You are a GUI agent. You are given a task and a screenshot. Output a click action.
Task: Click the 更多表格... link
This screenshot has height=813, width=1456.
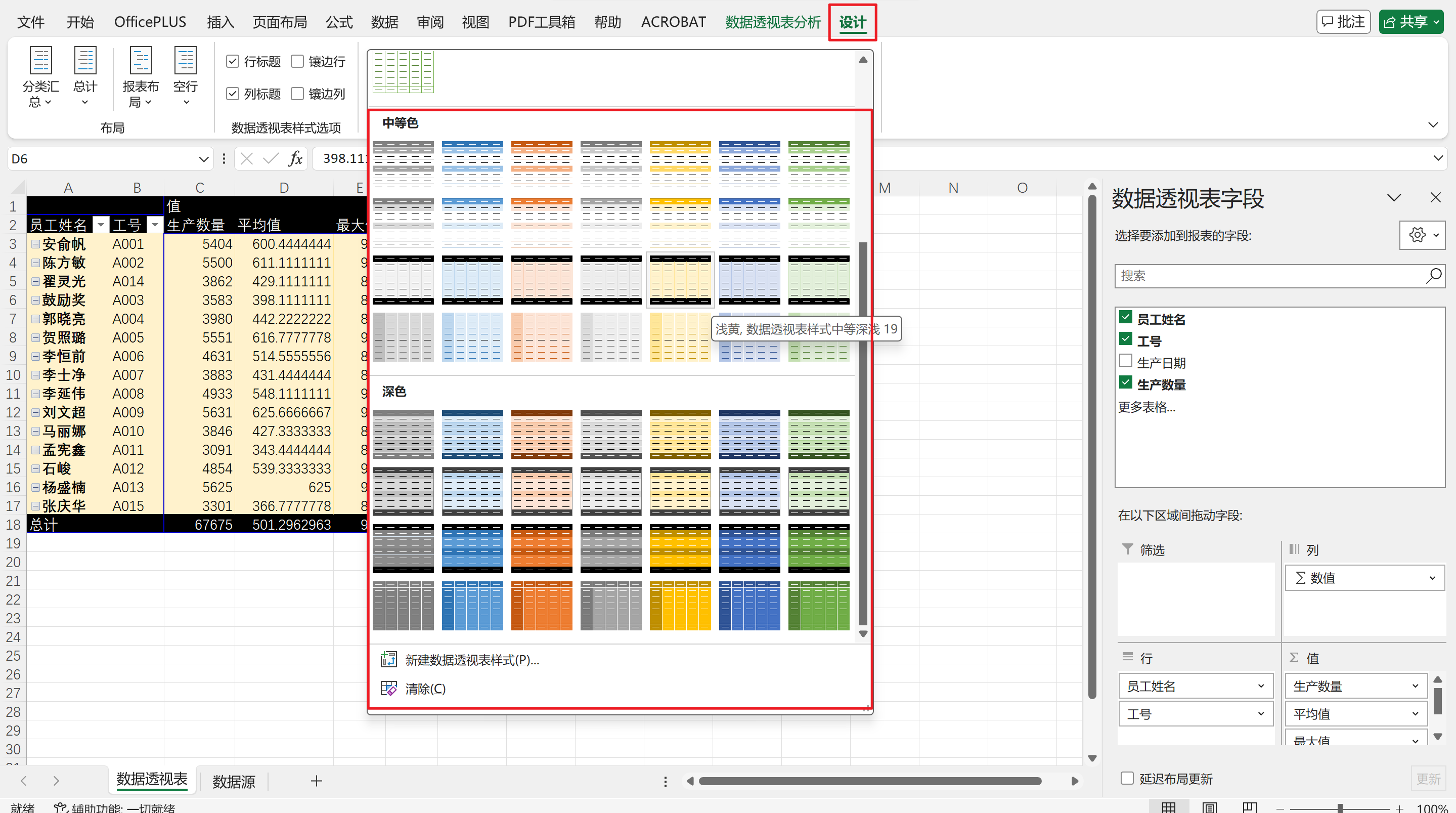coord(1146,407)
